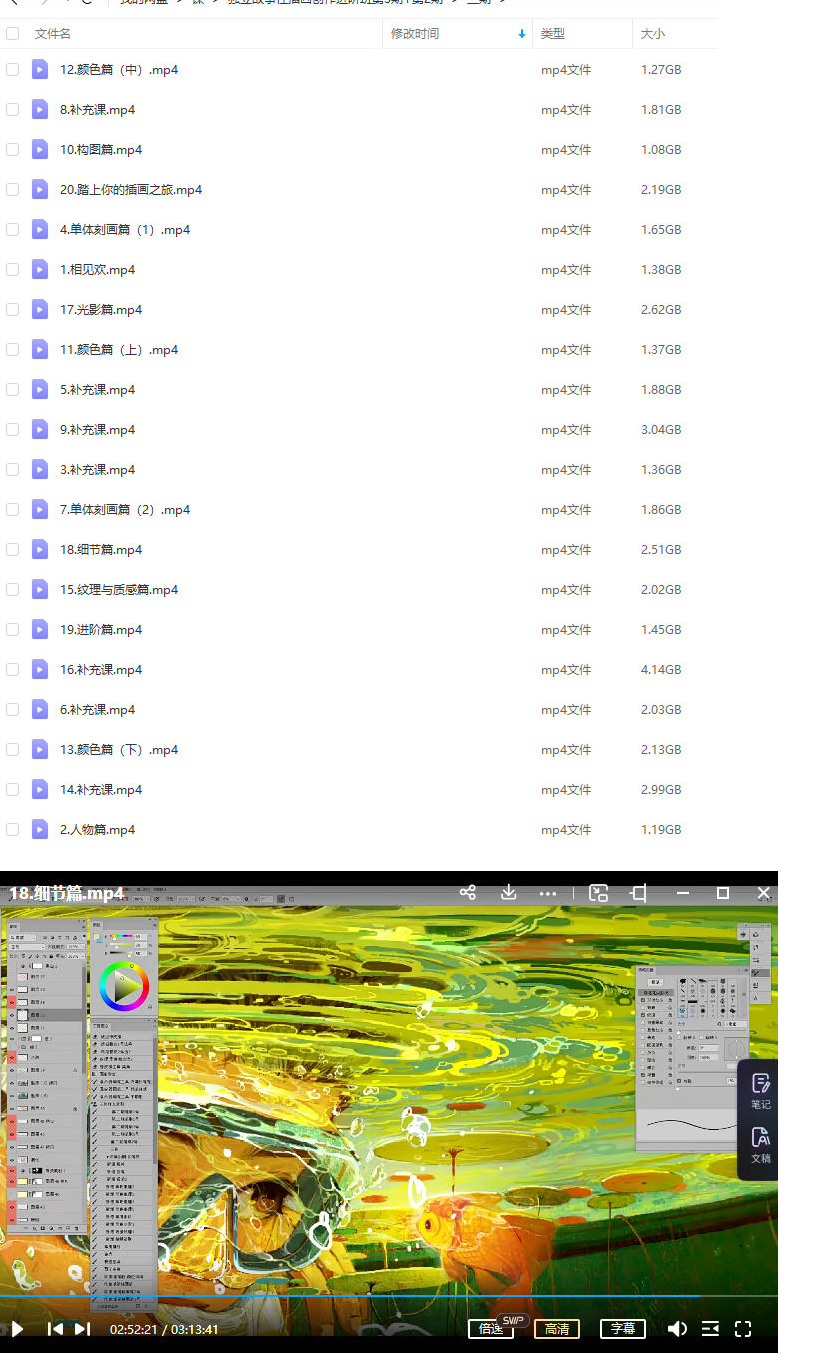Click the picture-in-picture mini window icon
839x1360 pixels.
[598, 892]
